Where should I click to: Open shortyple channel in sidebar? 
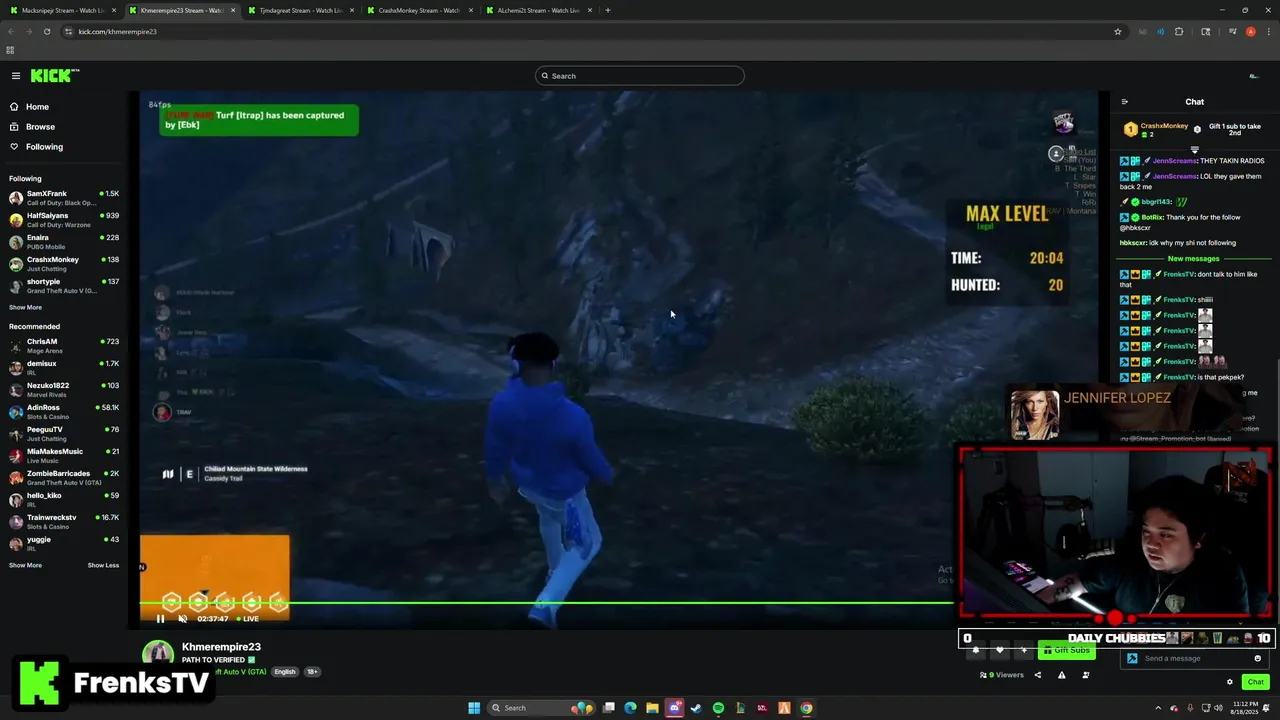[64, 285]
